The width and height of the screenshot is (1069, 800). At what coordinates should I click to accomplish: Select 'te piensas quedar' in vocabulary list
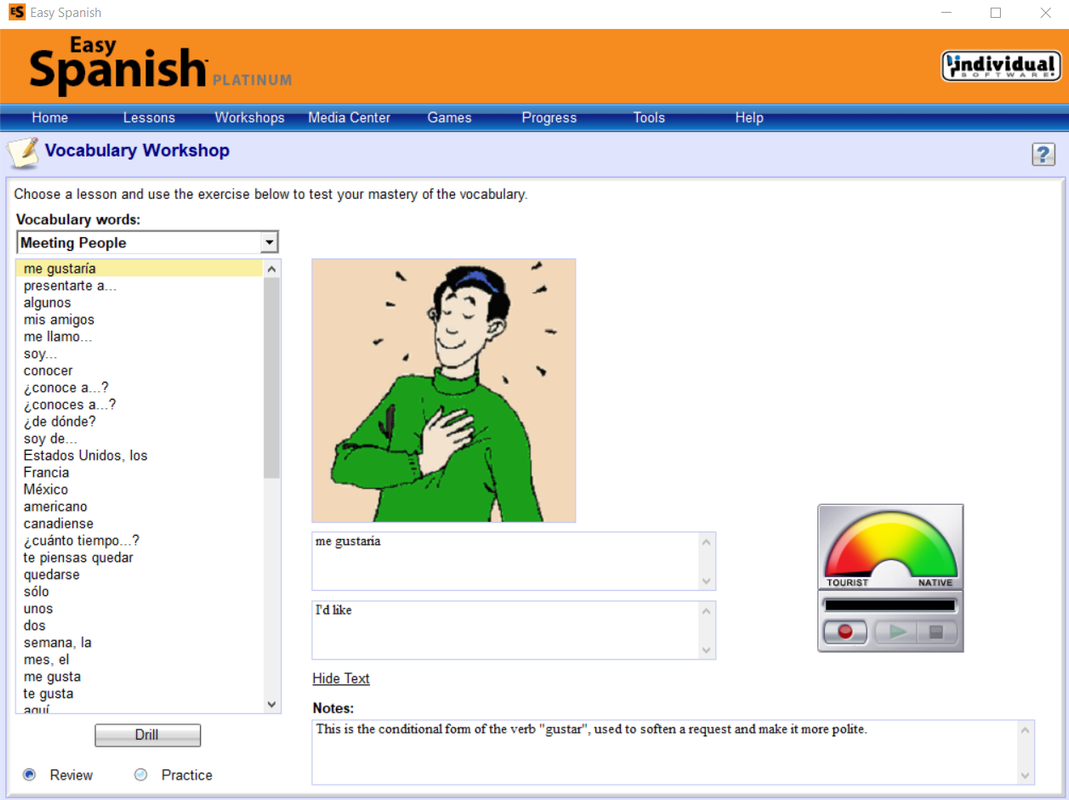139,558
